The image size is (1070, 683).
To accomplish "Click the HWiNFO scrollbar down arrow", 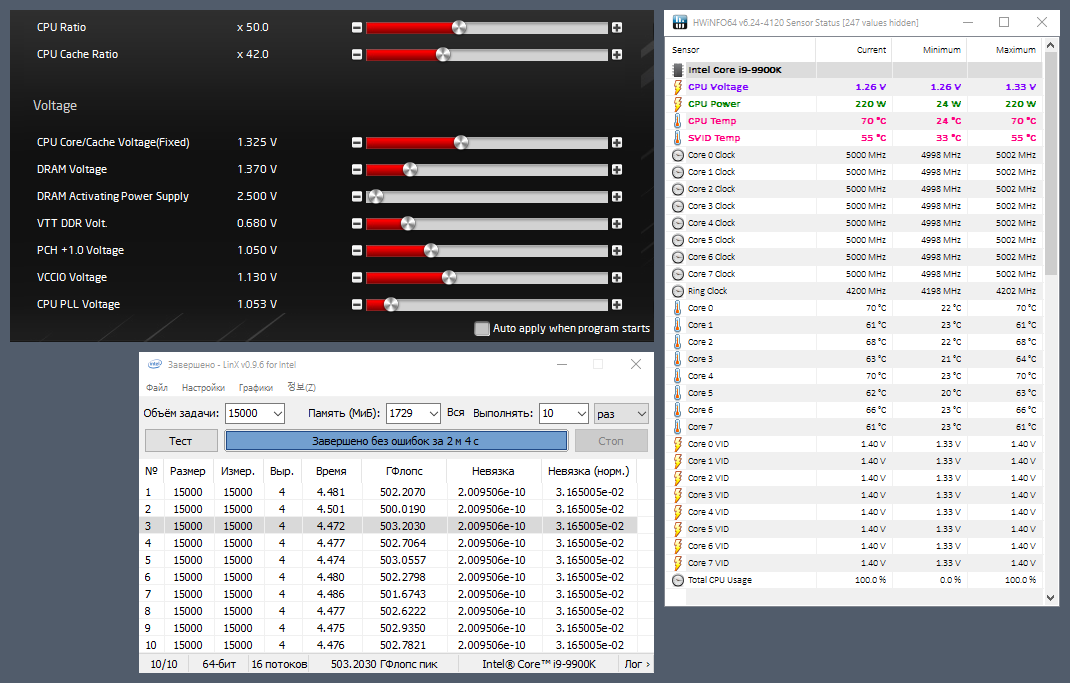I will pyautogui.click(x=1050, y=598).
